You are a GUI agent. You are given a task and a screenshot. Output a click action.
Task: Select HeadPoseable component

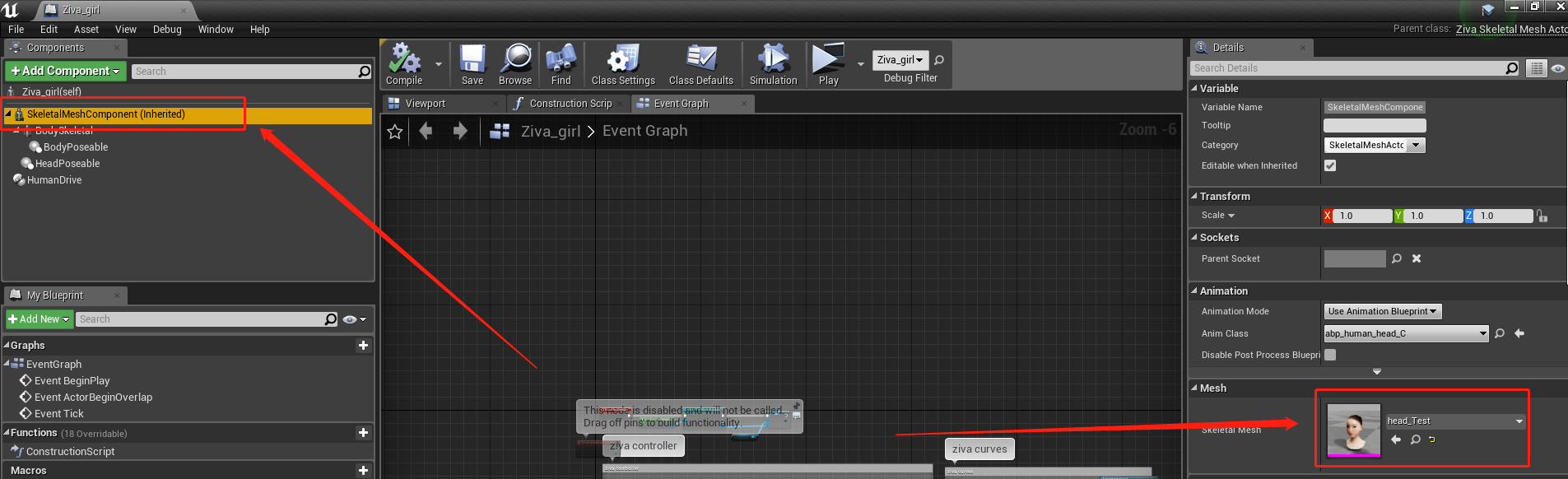pos(67,164)
